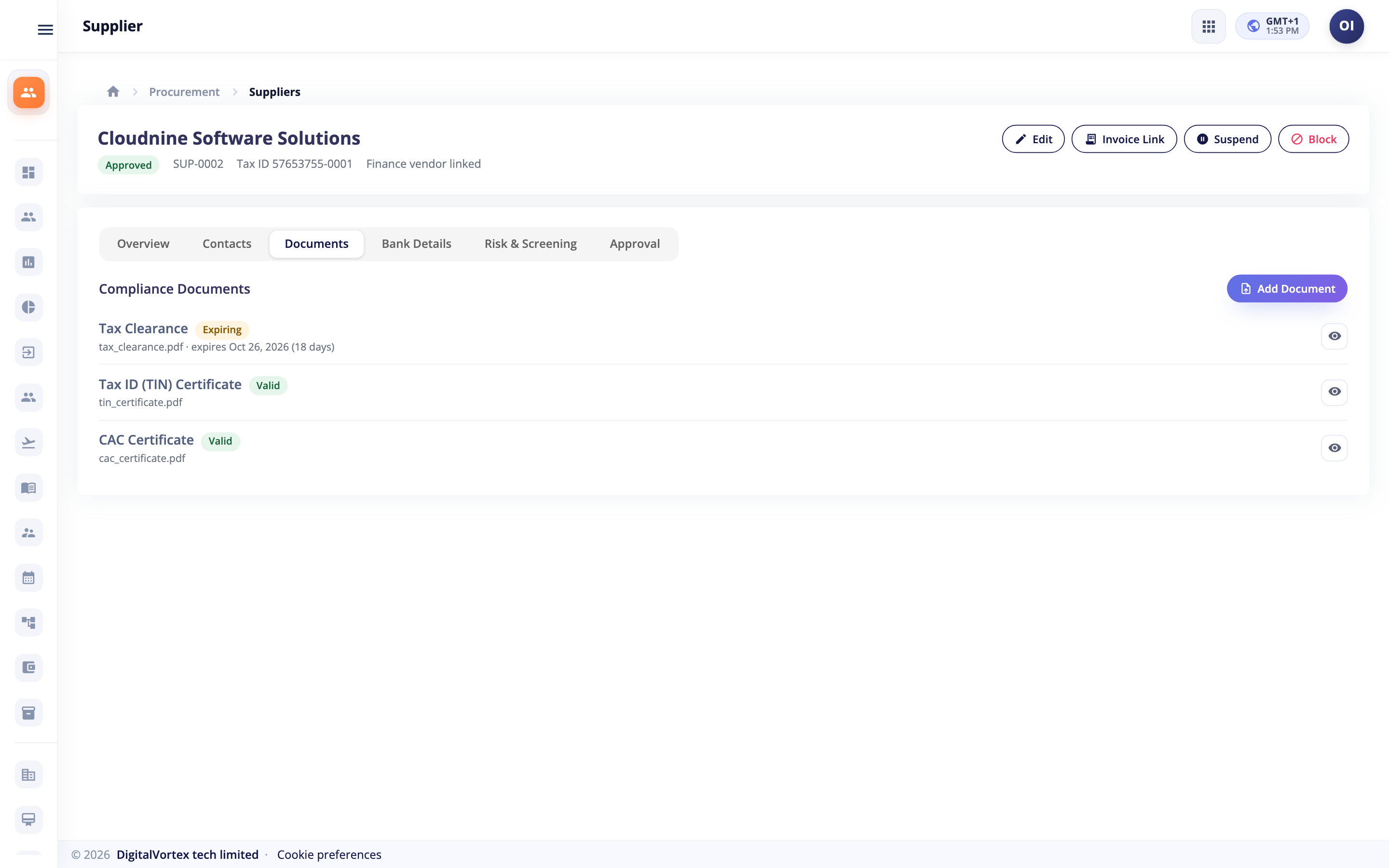
Task: Click Add Document button
Action: tap(1287, 289)
